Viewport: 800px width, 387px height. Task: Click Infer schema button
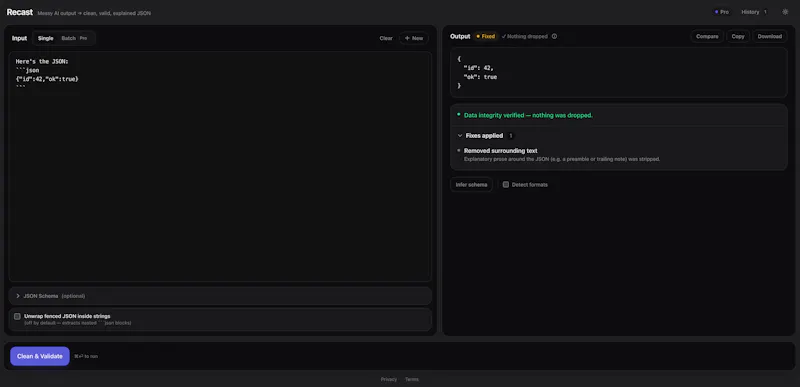471,185
